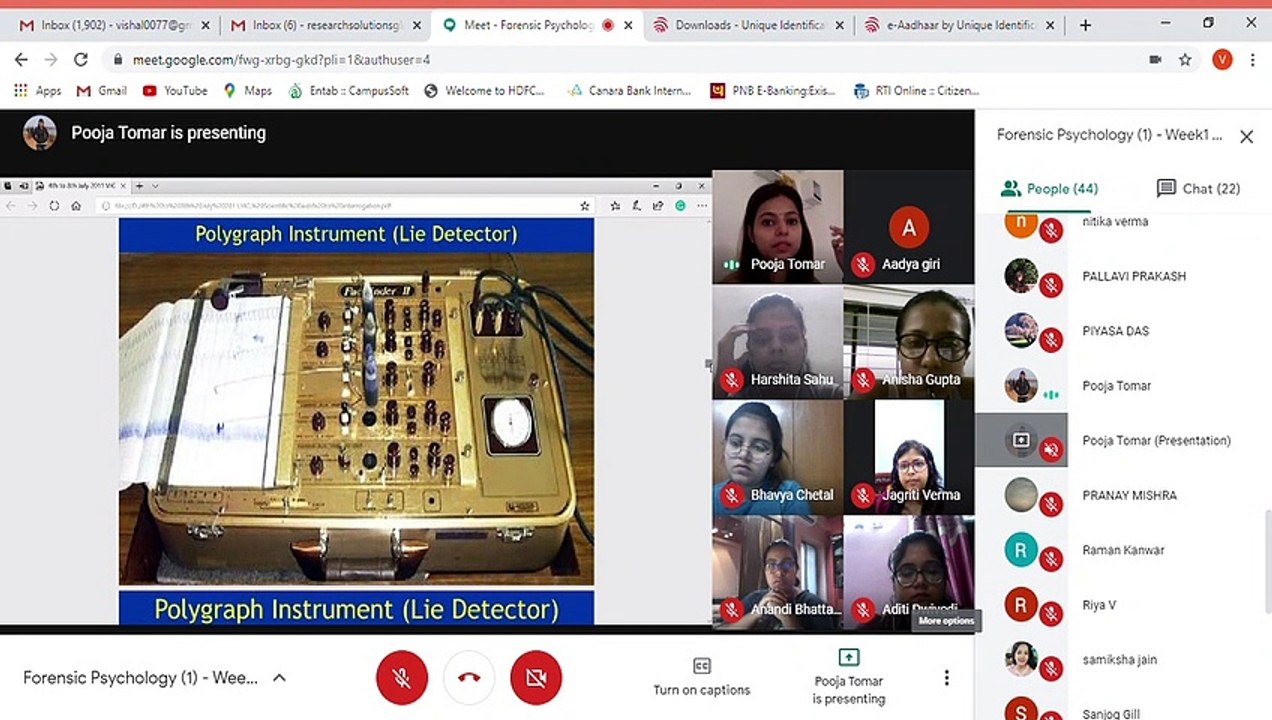
Task: Open Entab :: CampusSoft bookmark
Action: tap(348, 91)
